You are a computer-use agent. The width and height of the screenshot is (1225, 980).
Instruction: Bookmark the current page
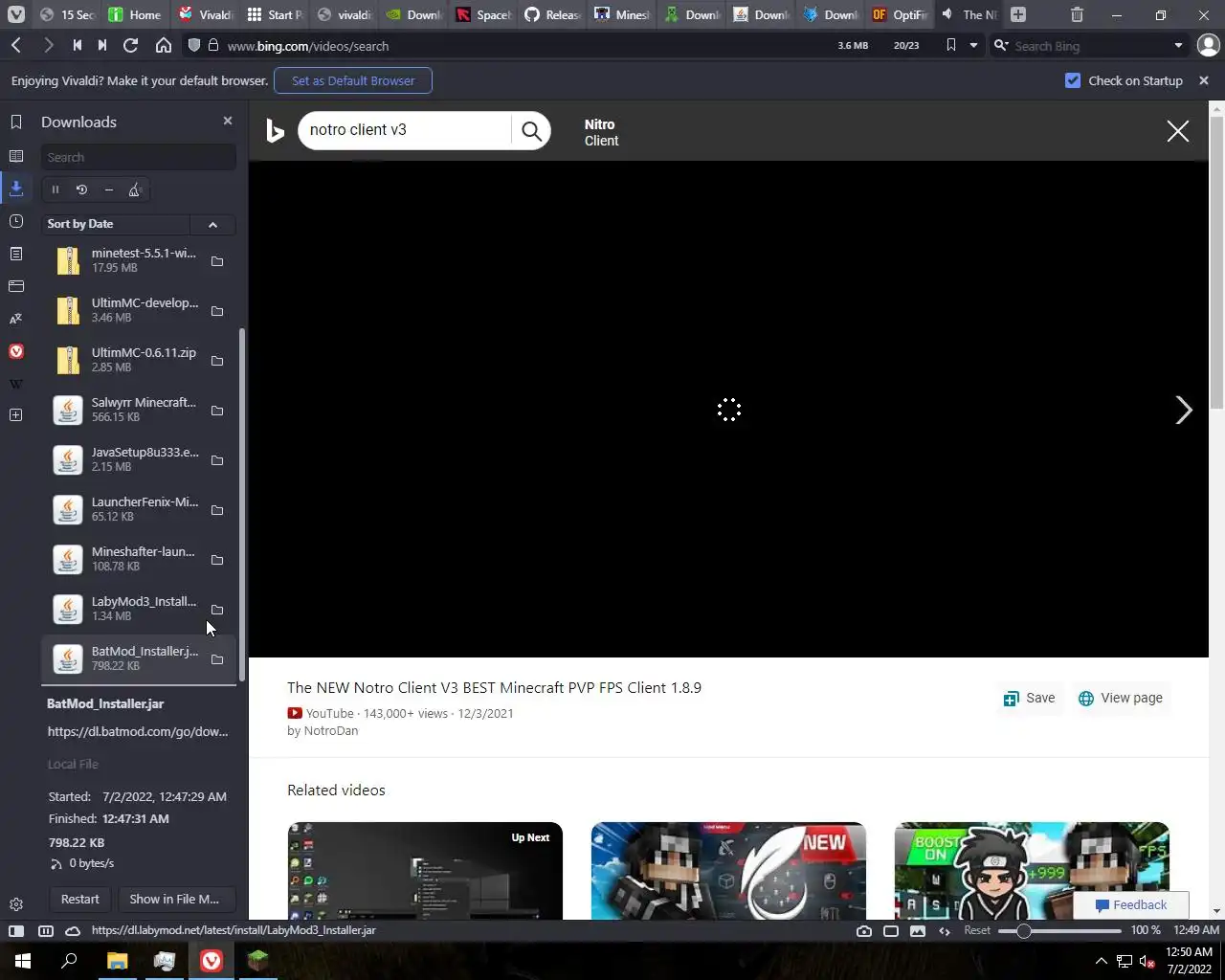point(950,45)
